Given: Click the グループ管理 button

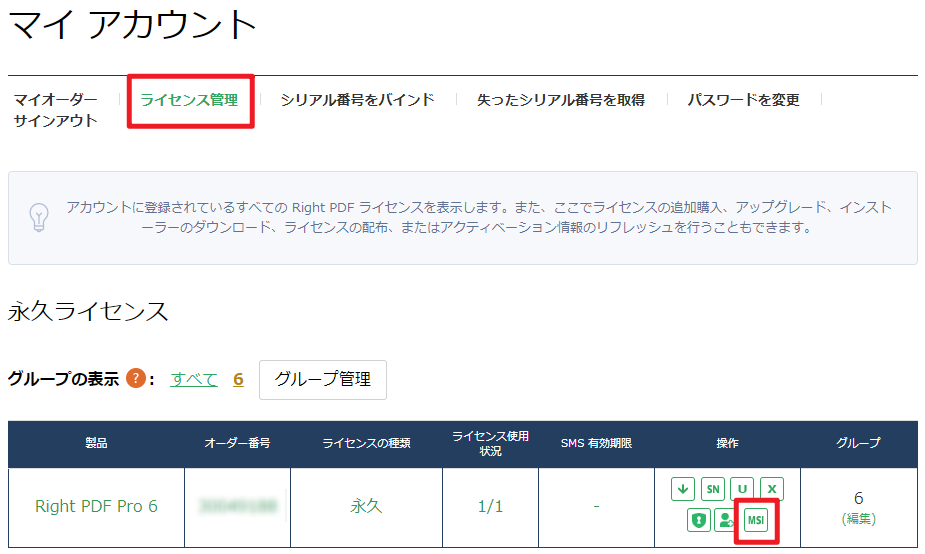Looking at the screenshot, I should click(323, 379).
